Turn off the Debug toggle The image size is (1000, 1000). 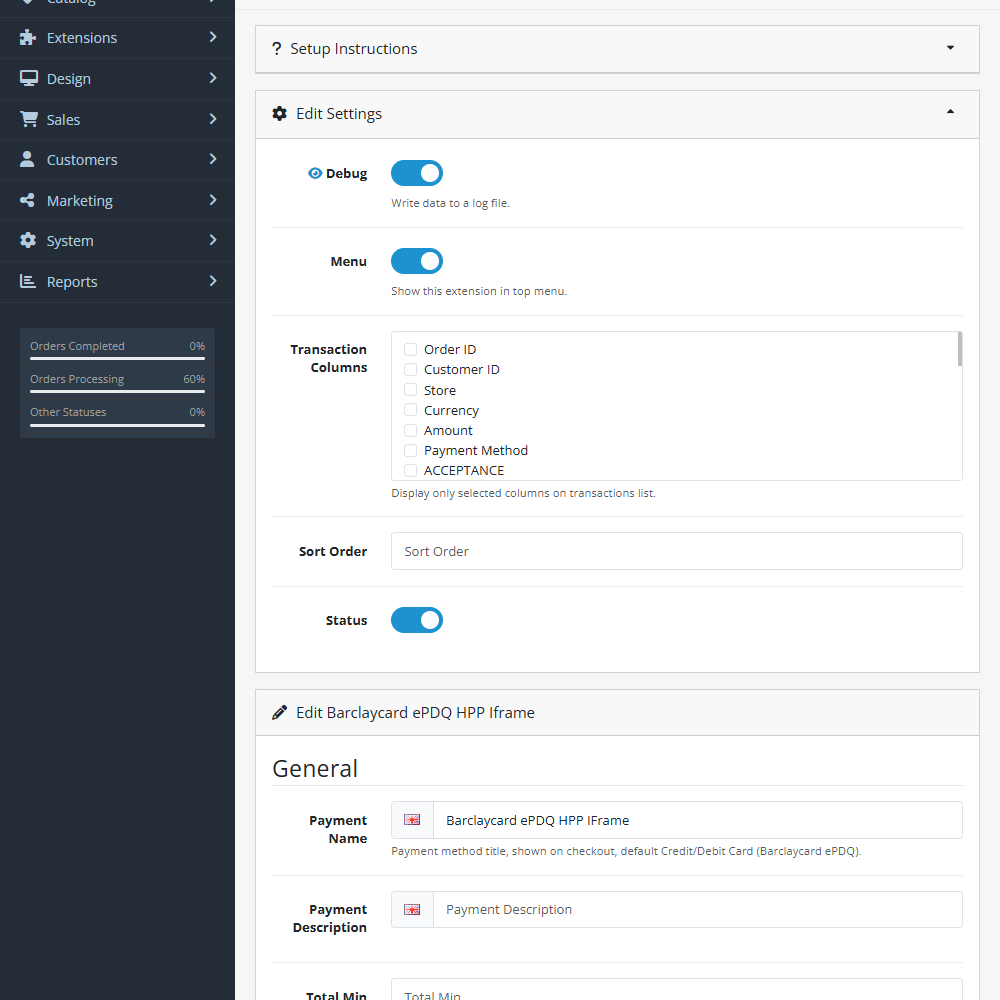pos(416,173)
